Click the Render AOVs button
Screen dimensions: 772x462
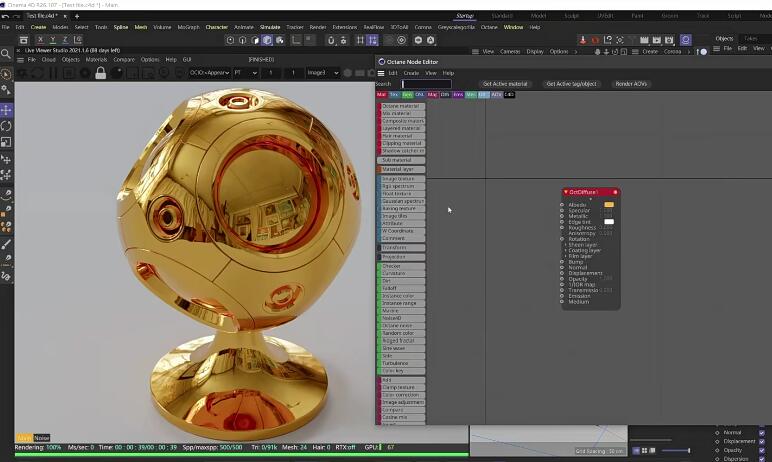(x=631, y=84)
